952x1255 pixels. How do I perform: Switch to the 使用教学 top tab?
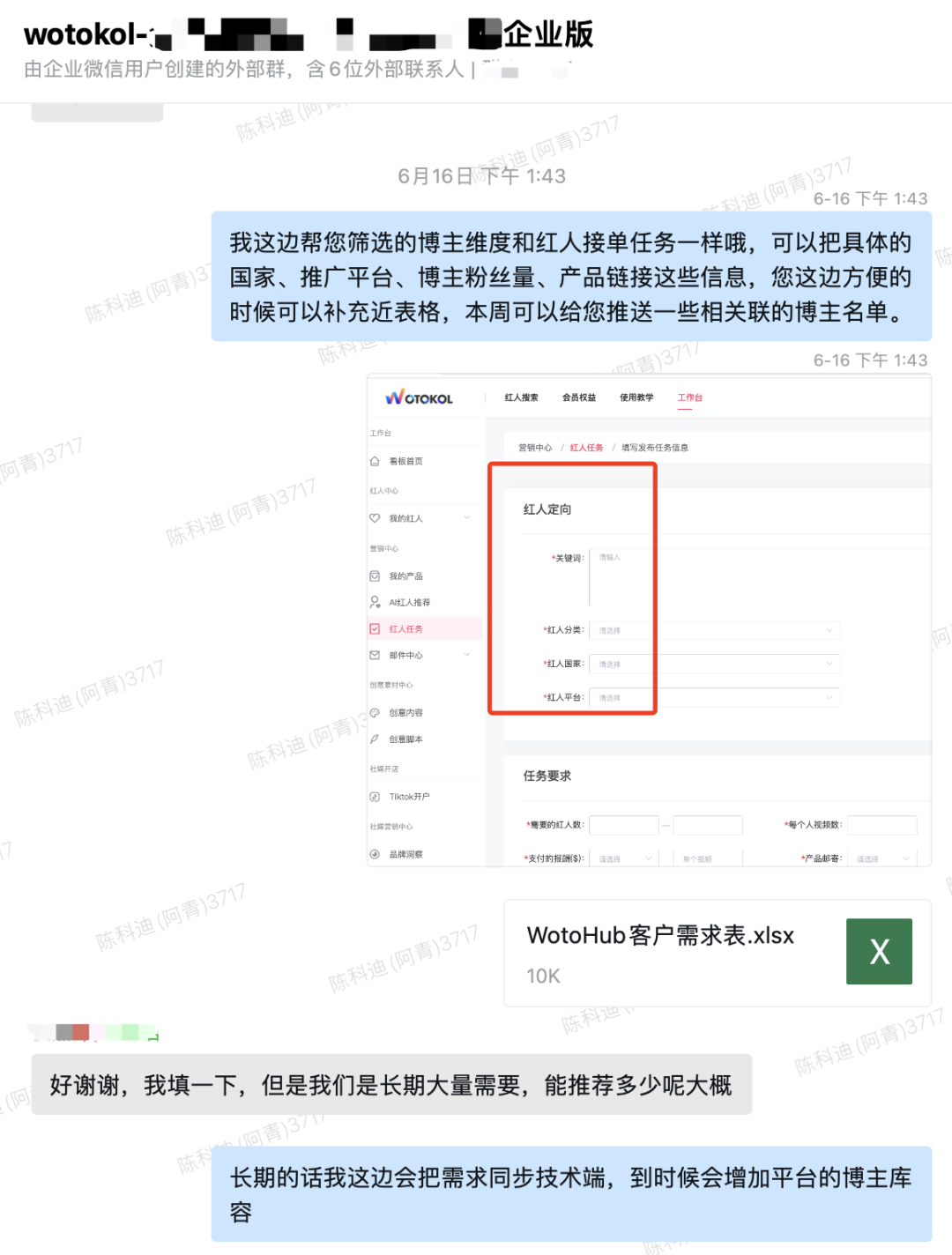tap(636, 397)
